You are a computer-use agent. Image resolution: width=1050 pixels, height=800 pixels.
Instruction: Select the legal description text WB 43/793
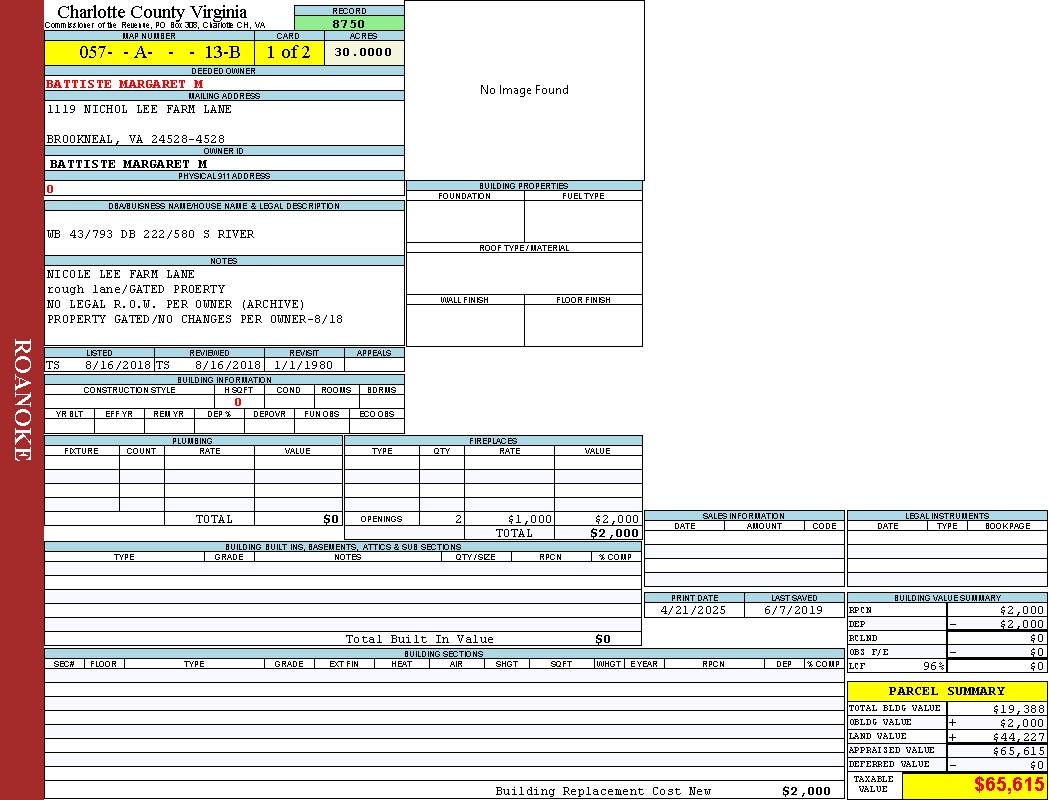[x=150, y=234]
